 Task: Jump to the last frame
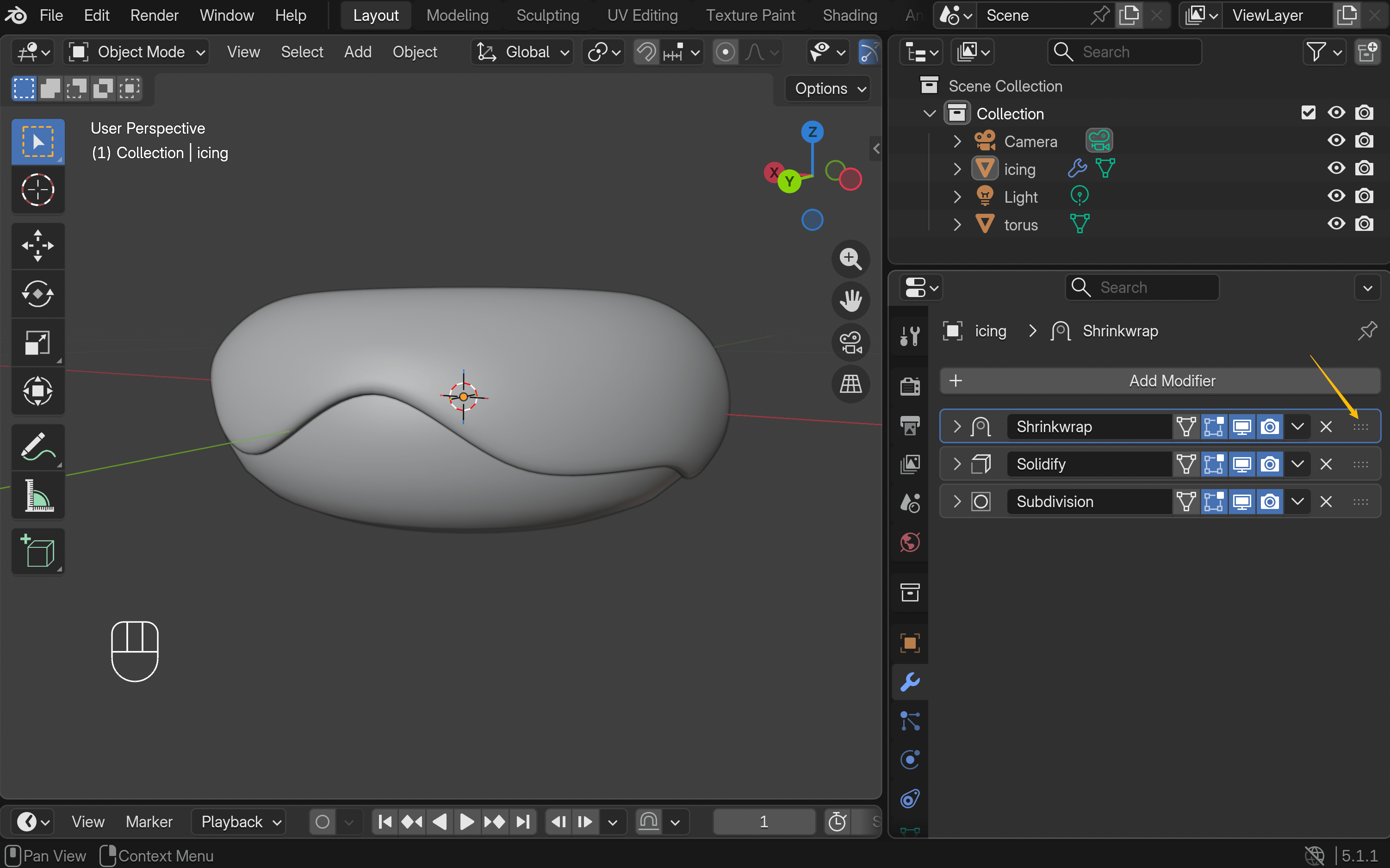522,822
